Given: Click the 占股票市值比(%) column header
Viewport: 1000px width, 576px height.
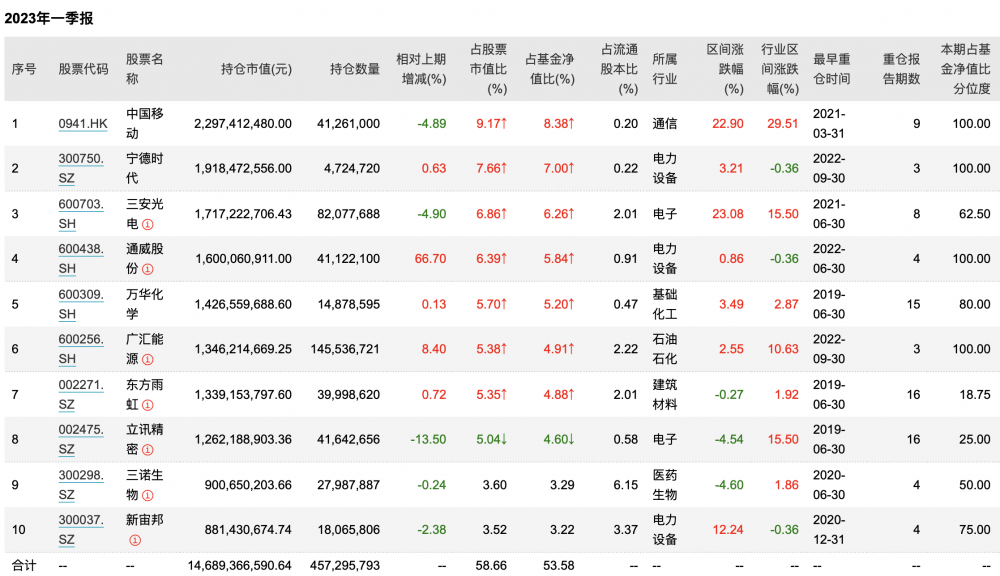Looking at the screenshot, I should [489, 69].
